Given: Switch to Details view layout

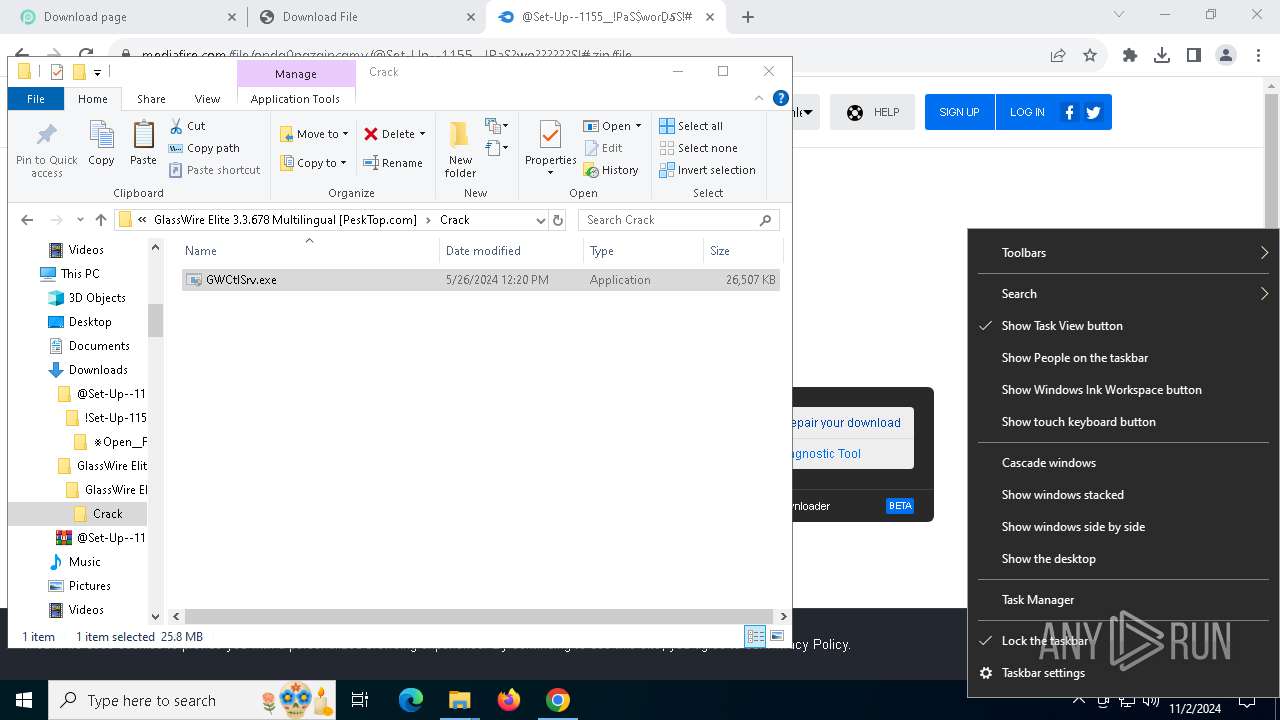Looking at the screenshot, I should tap(755, 636).
